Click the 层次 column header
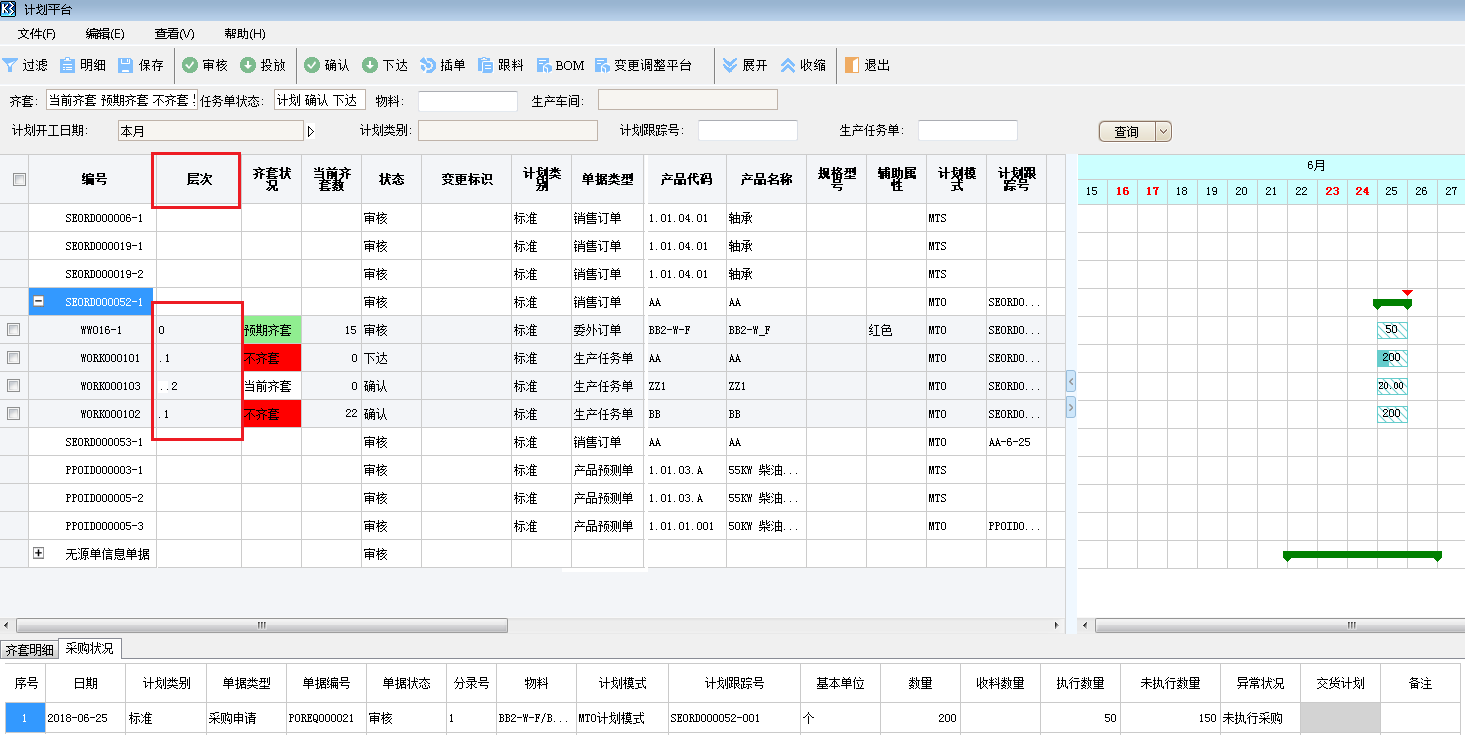The width and height of the screenshot is (1465, 738). 199,180
